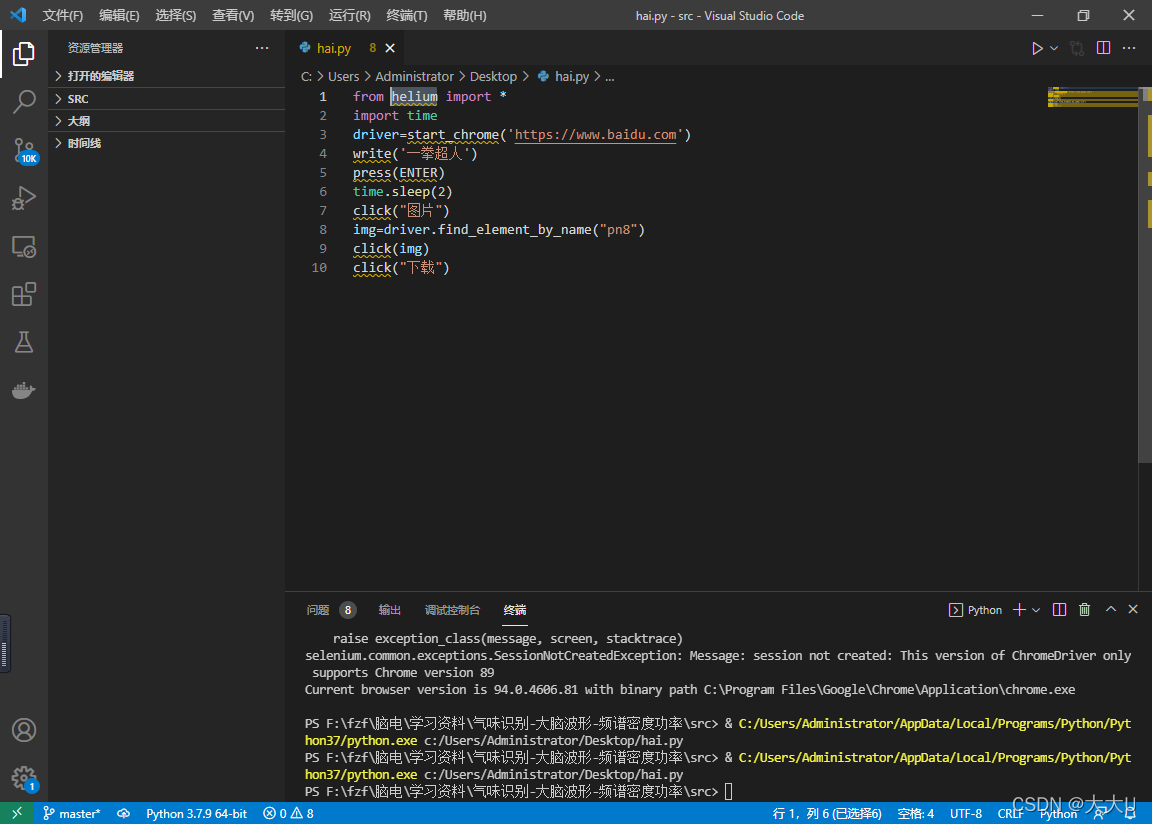Open the baidu.com URL in code

(x=595, y=134)
